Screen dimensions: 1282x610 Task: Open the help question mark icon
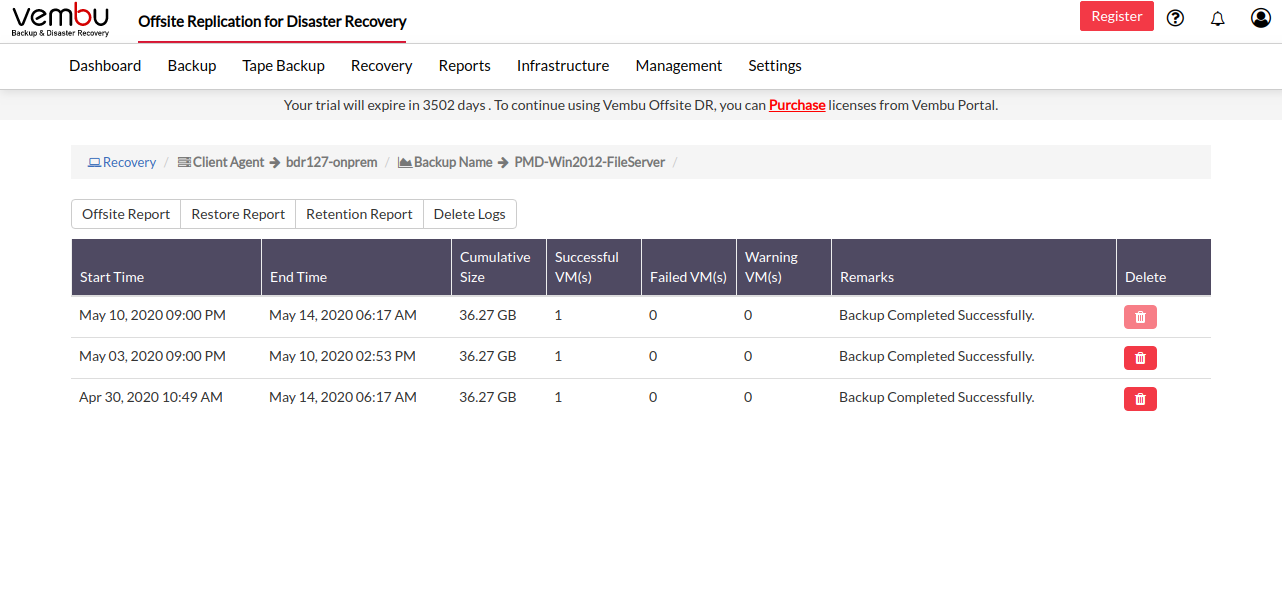[1175, 17]
